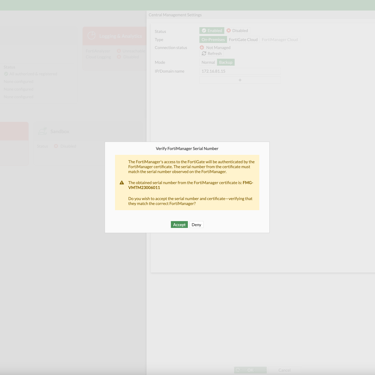Open the Logging & Analytics card
This screenshot has width=375, height=375.
pyautogui.click(x=115, y=36)
